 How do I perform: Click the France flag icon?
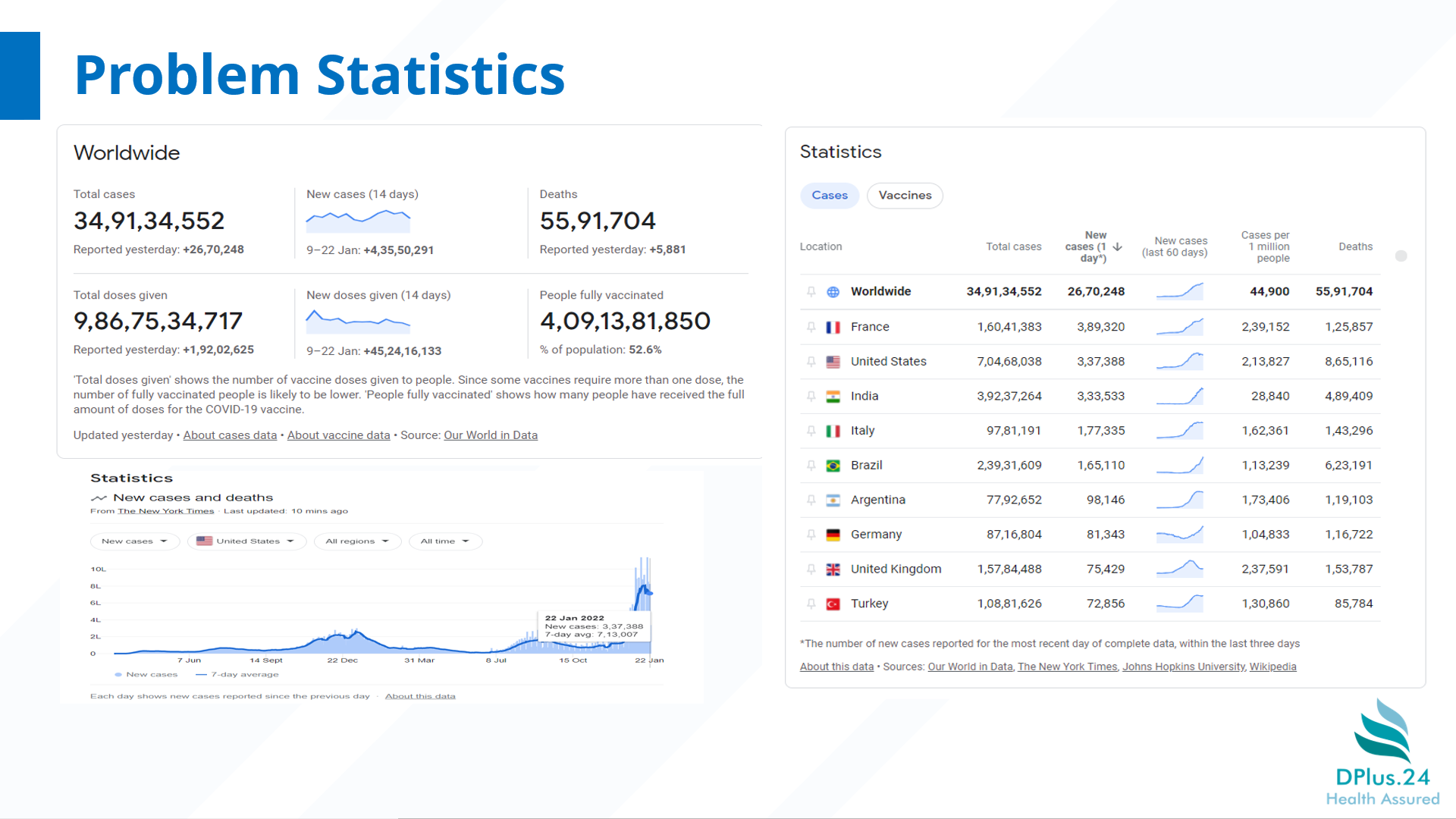pyautogui.click(x=833, y=328)
